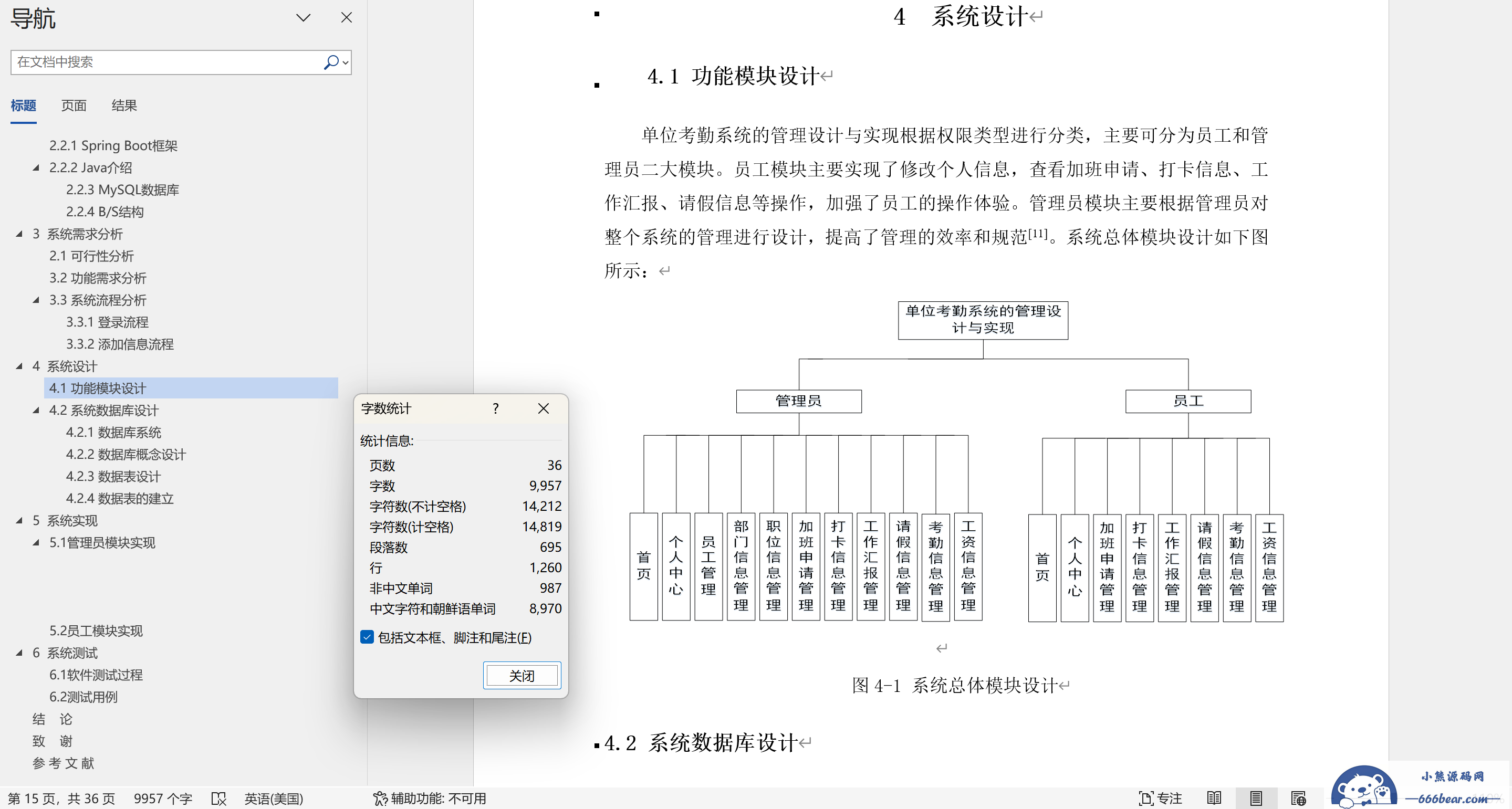Collapse the 4.2 系统数据库设计 heading
1512x809 pixels.
click(x=36, y=411)
